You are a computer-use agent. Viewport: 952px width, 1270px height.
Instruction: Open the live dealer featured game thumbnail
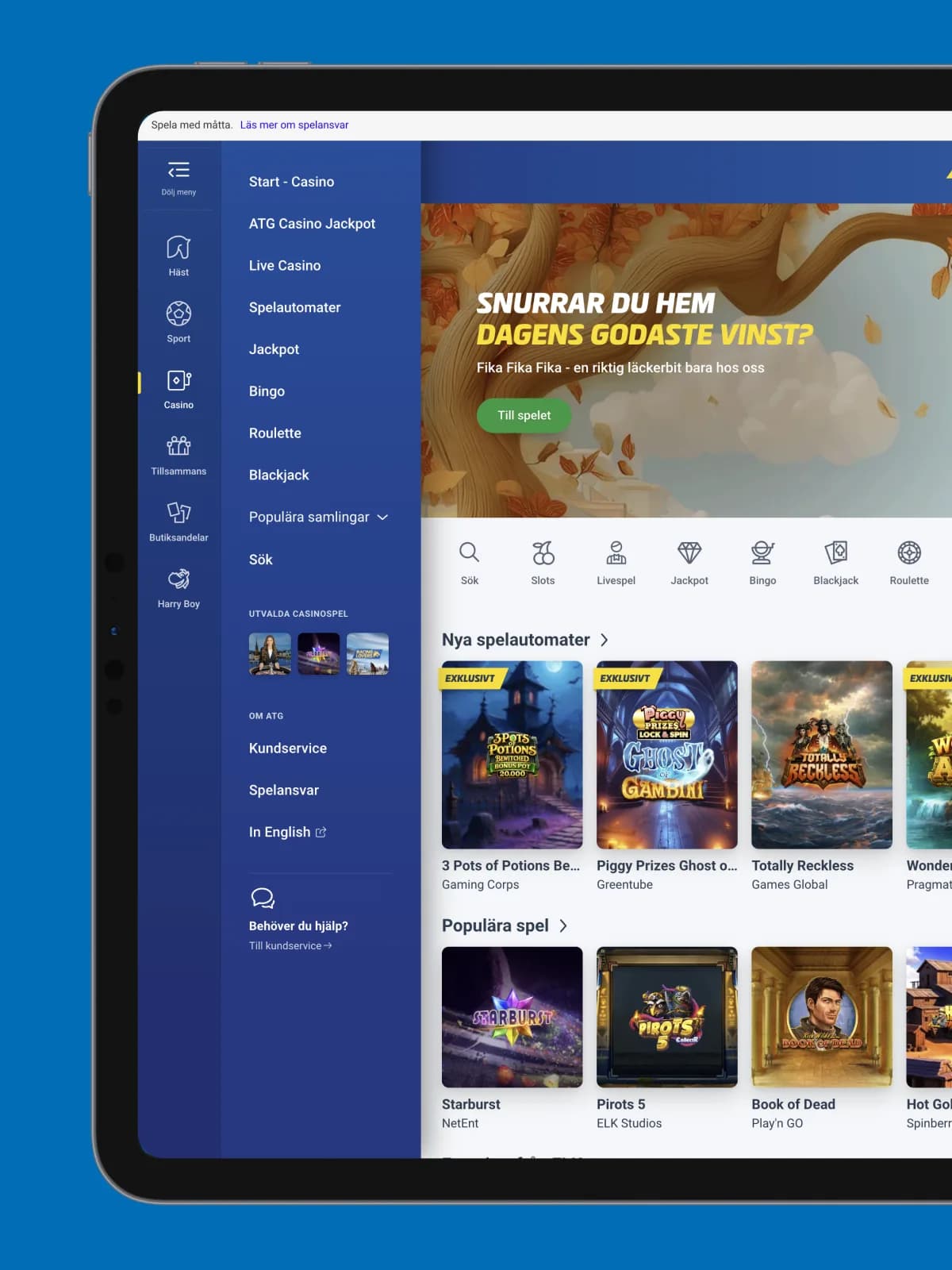pyautogui.click(x=270, y=654)
